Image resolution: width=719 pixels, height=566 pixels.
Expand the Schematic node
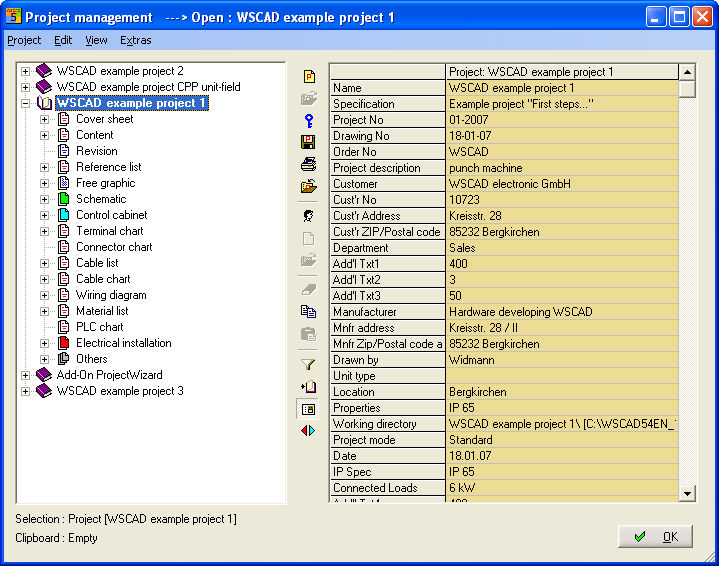pos(44,200)
